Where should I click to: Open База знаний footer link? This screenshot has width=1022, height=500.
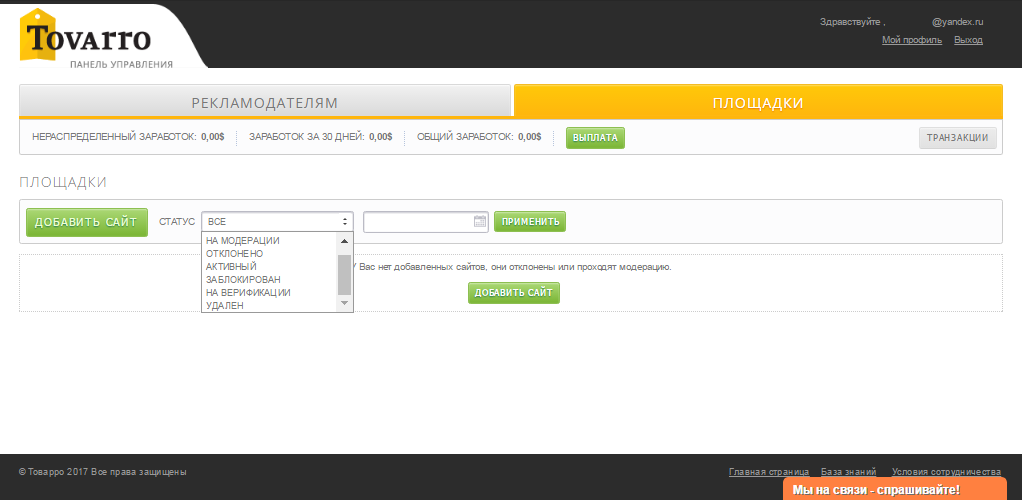[x=849, y=472]
